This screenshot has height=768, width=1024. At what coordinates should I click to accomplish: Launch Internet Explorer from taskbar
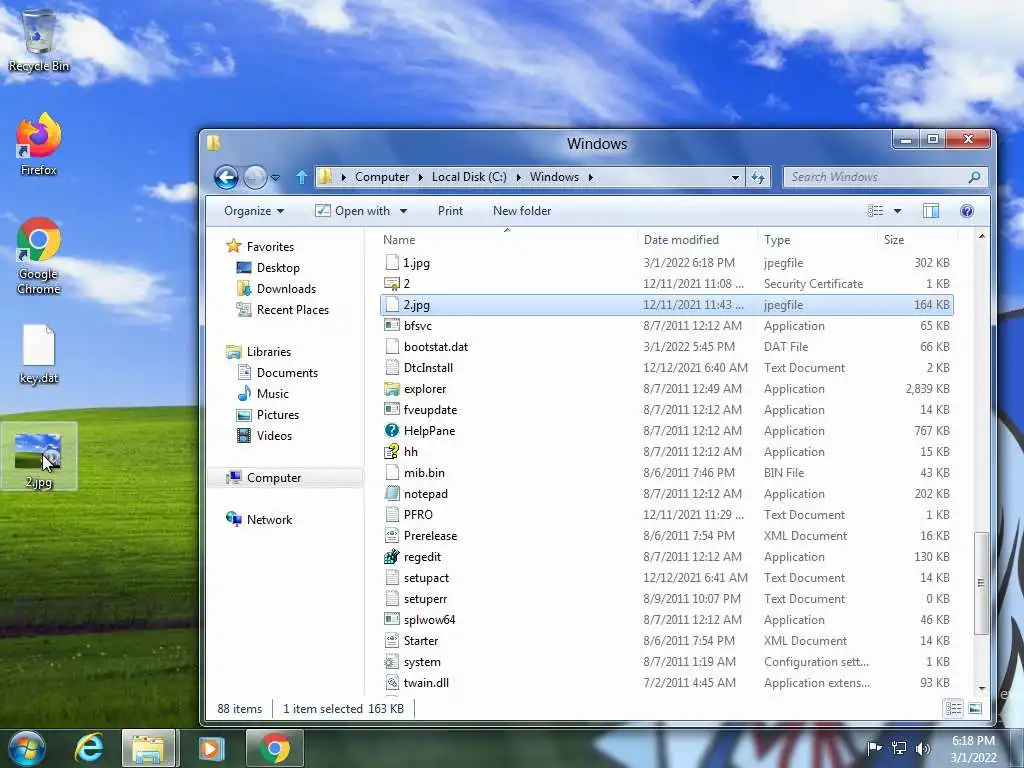[x=89, y=748]
